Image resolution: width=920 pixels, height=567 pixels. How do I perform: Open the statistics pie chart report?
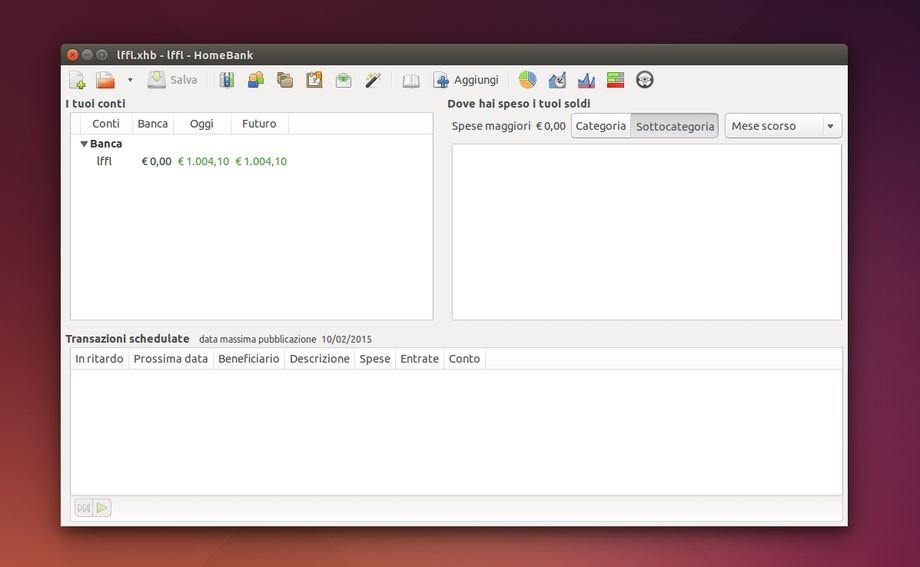click(527, 80)
